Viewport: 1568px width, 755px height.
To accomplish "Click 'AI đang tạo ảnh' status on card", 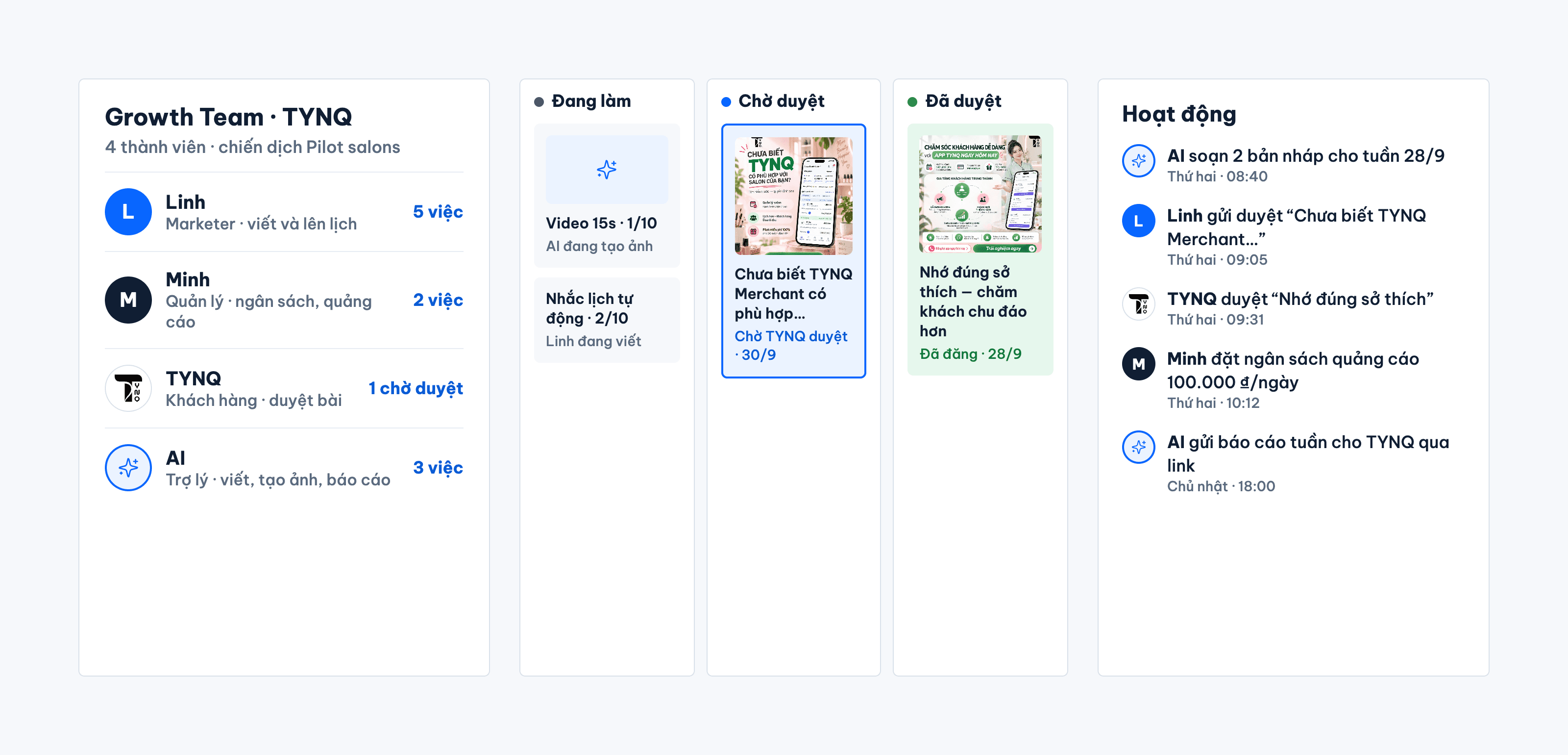I will coord(599,246).
